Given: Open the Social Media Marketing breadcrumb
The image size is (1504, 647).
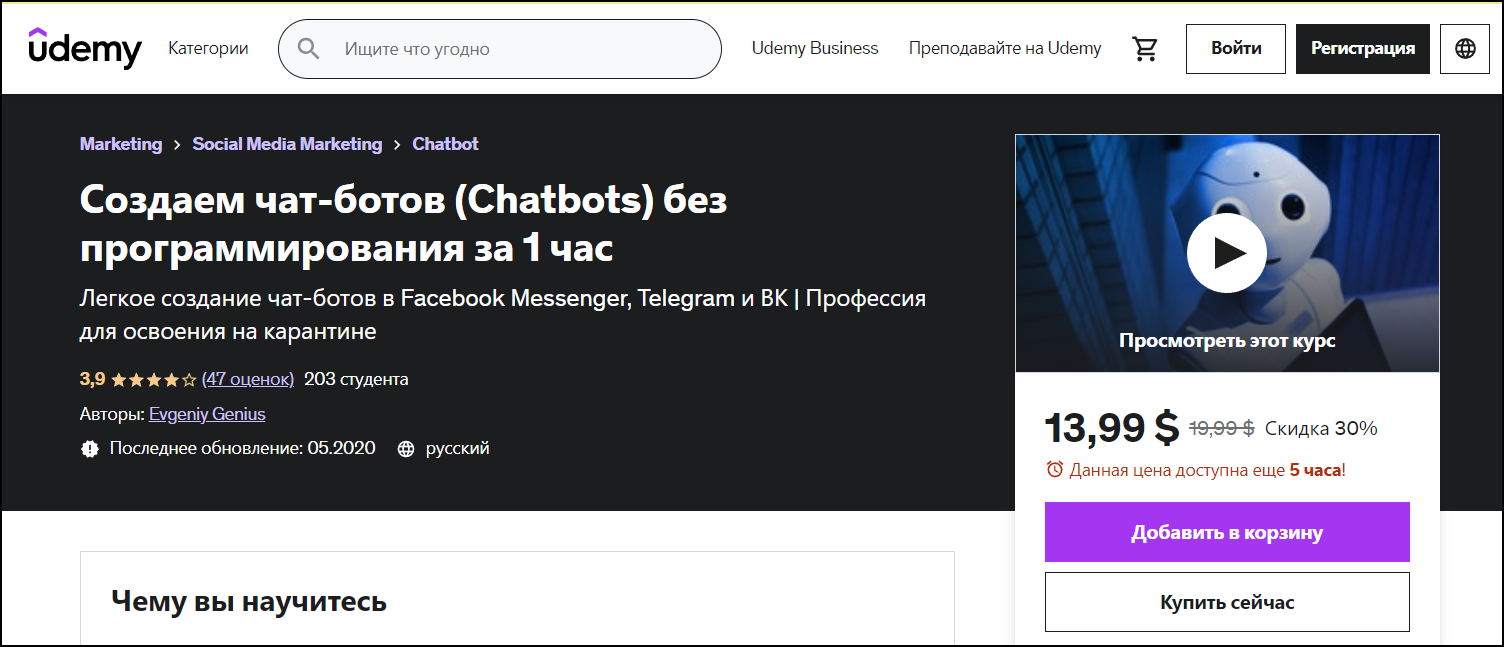Looking at the screenshot, I should coord(287,144).
